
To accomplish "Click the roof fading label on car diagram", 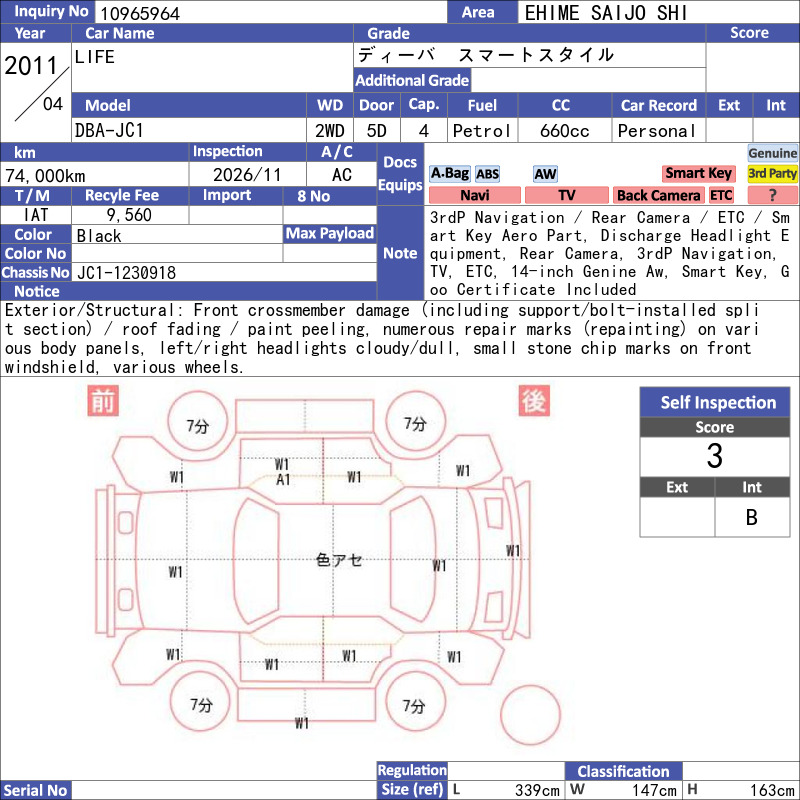I will pyautogui.click(x=339, y=560).
